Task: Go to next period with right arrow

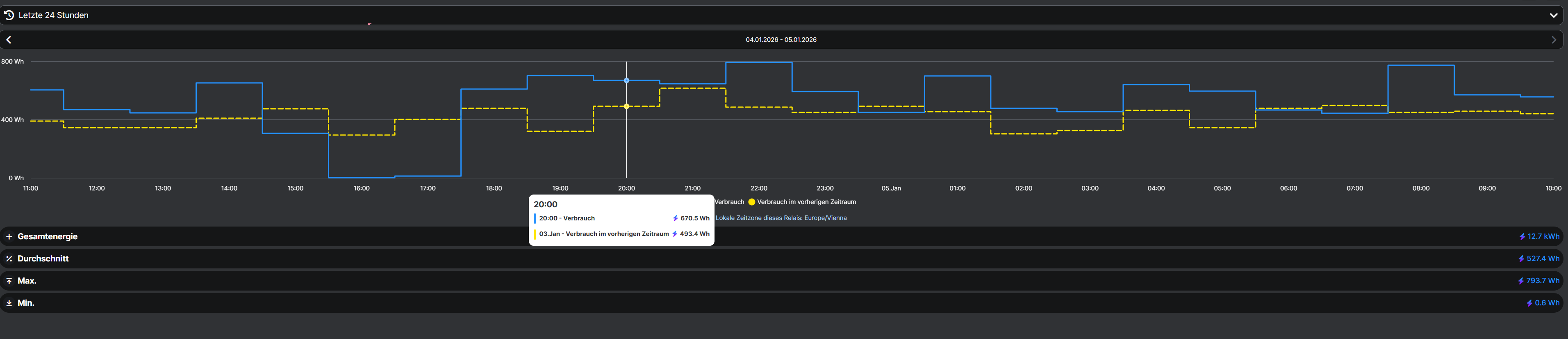Action: [1553, 40]
